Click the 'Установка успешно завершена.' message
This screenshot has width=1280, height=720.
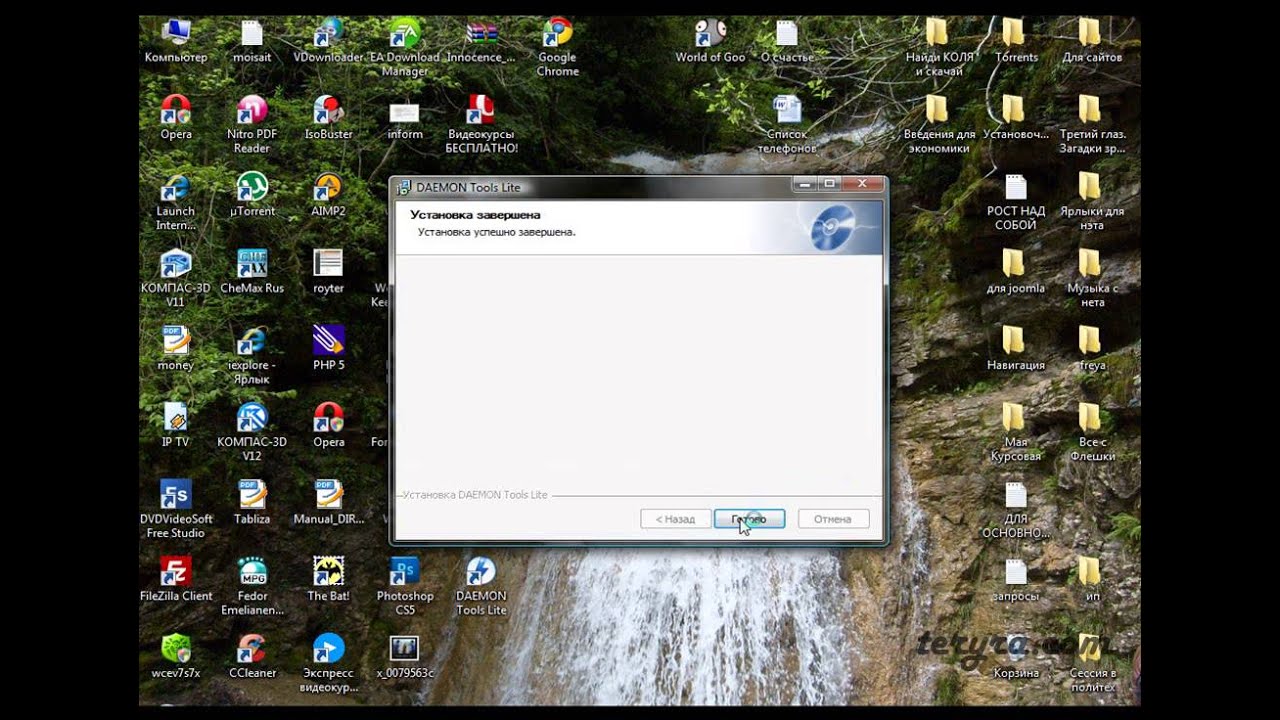[x=496, y=232]
